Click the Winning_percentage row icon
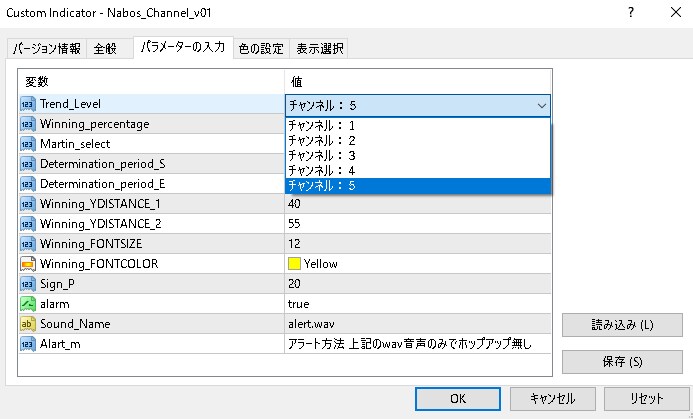This screenshot has height=419, width=693. (x=28, y=124)
